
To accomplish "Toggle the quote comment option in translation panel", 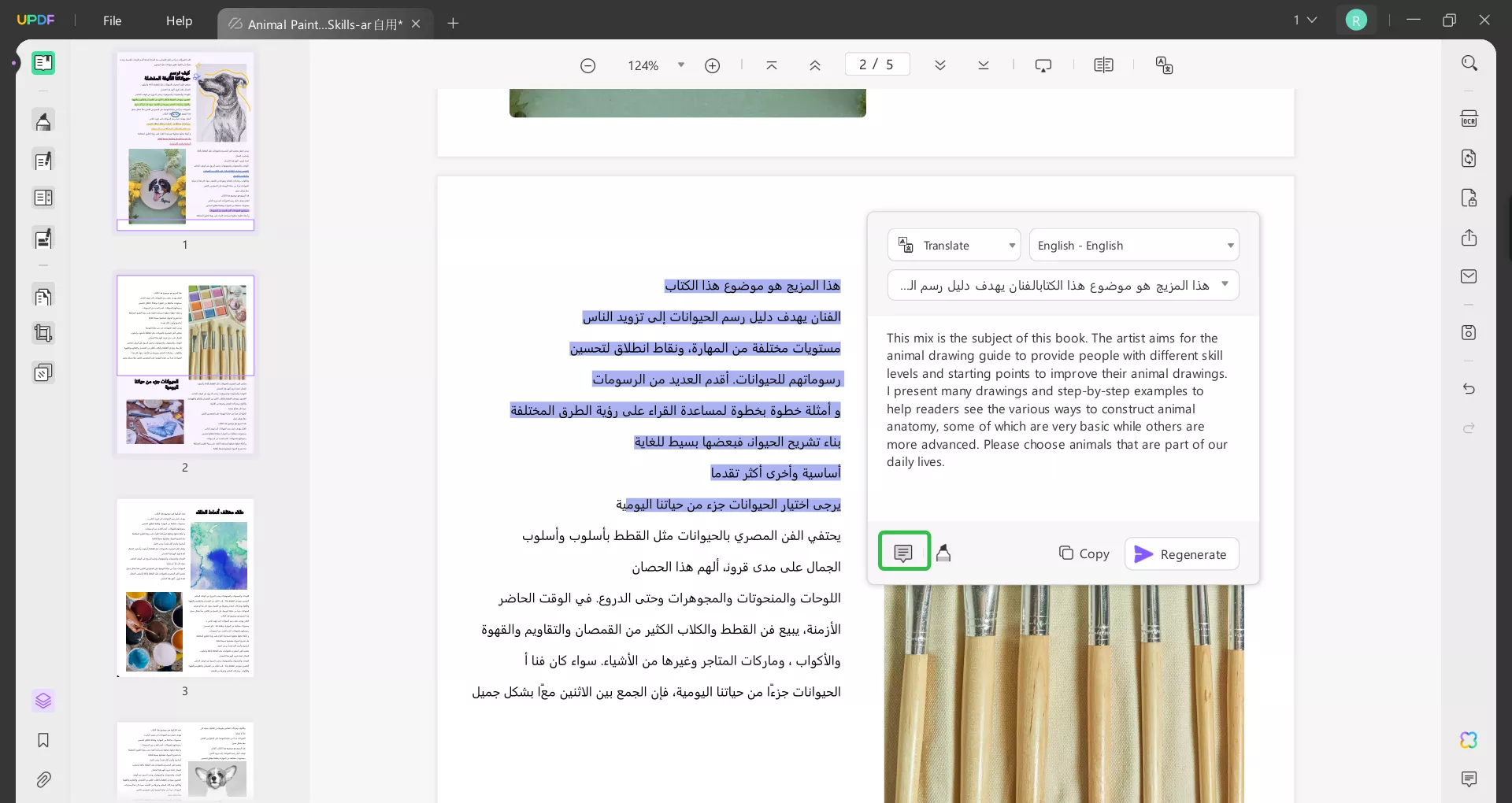I will coord(904,552).
